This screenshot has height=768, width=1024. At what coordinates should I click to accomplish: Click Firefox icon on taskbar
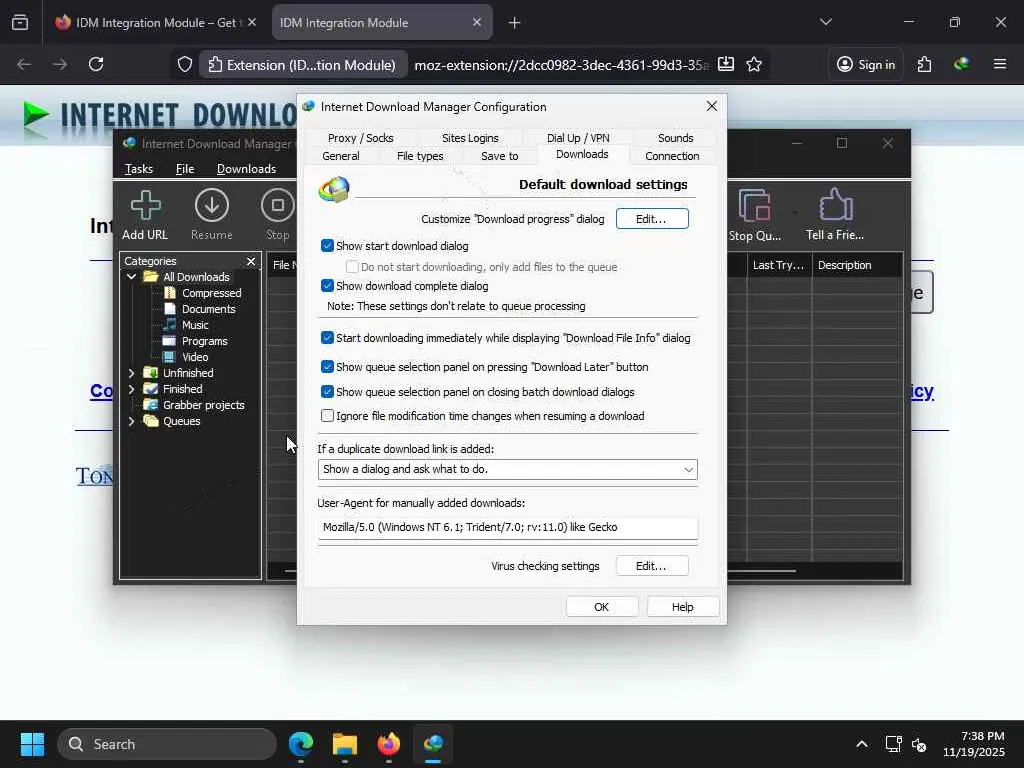point(389,744)
